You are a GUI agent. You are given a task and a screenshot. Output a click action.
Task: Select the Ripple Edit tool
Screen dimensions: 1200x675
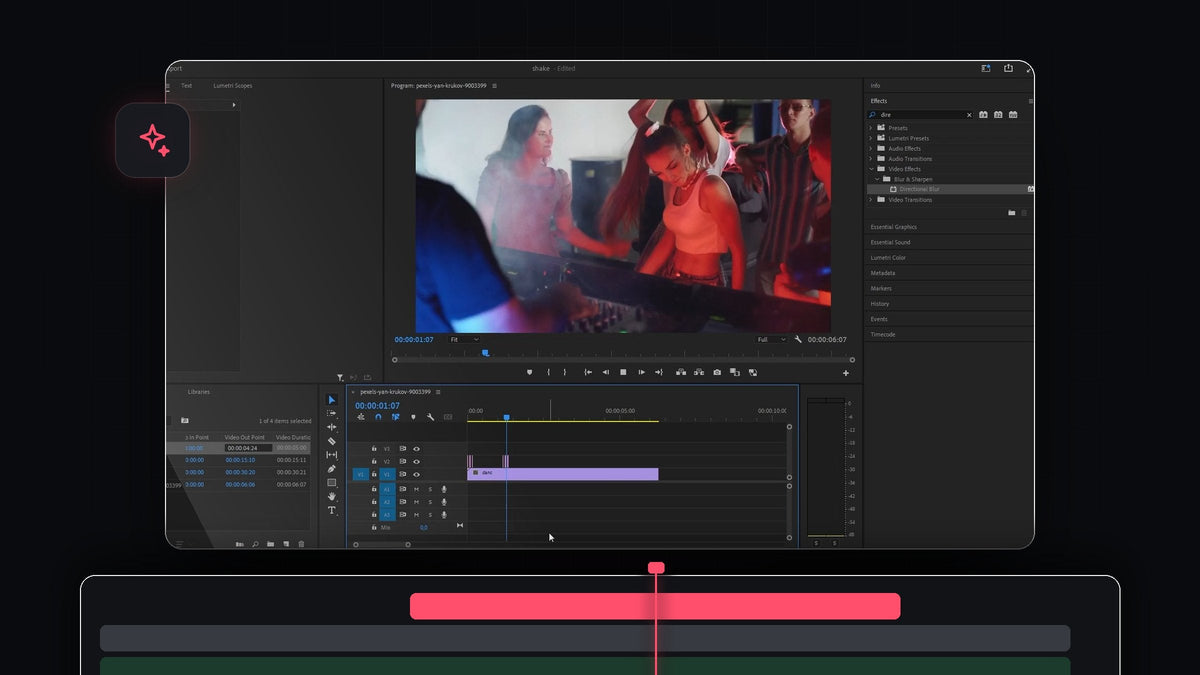coord(332,427)
